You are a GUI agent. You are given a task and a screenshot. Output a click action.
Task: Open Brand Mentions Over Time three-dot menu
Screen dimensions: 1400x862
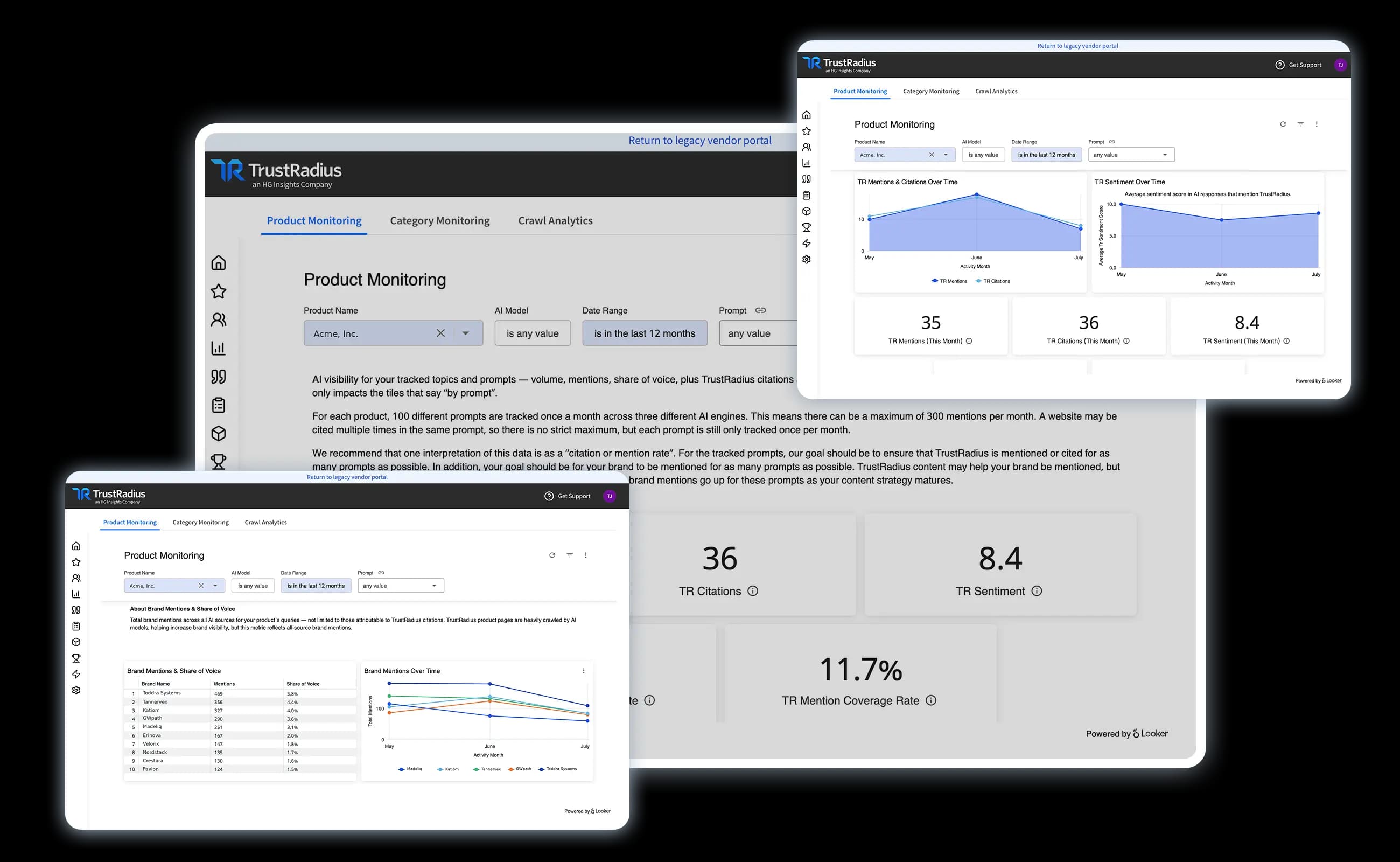pos(583,671)
